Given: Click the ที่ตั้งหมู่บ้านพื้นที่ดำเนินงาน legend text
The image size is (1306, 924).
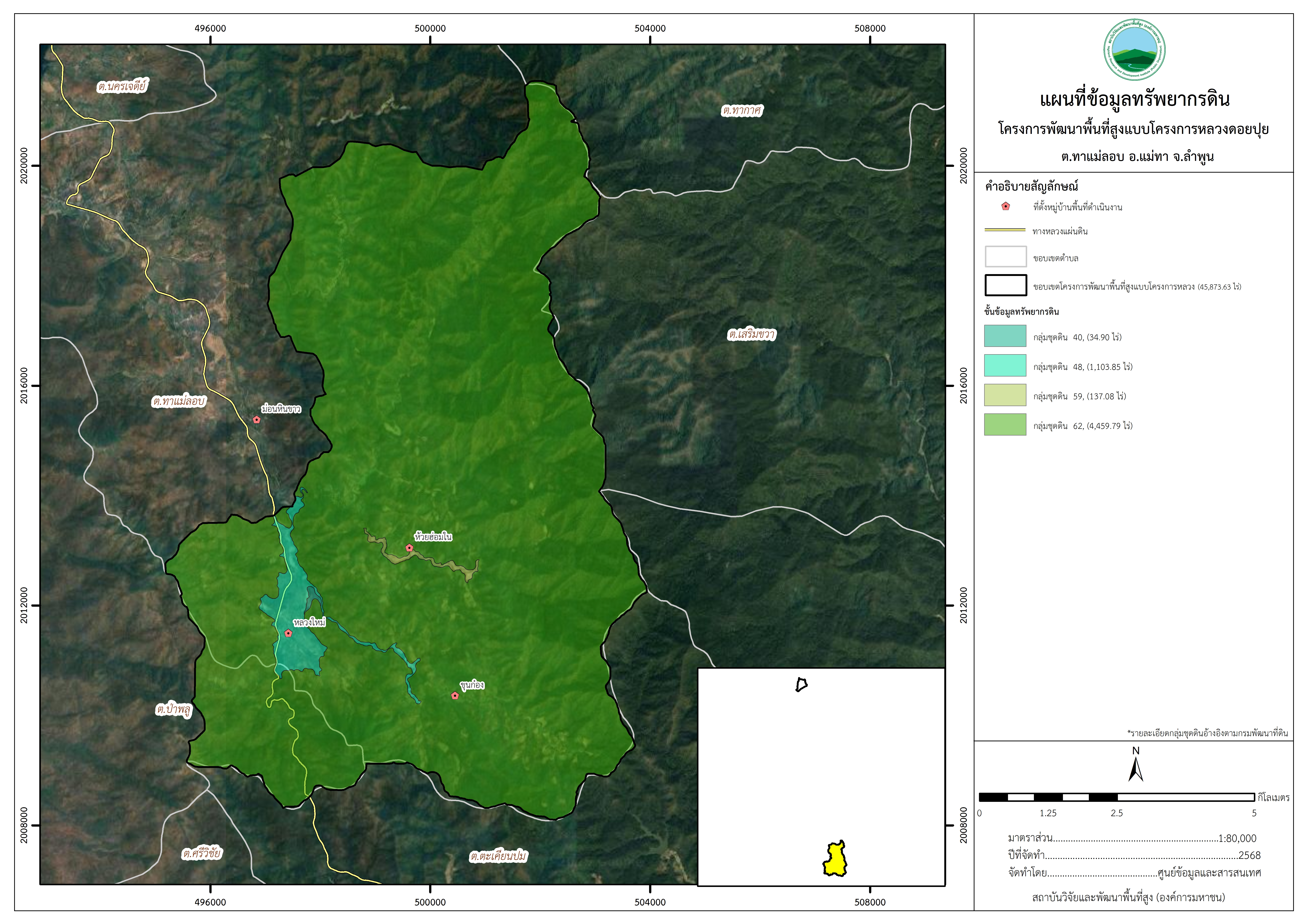Looking at the screenshot, I should (x=1078, y=207).
